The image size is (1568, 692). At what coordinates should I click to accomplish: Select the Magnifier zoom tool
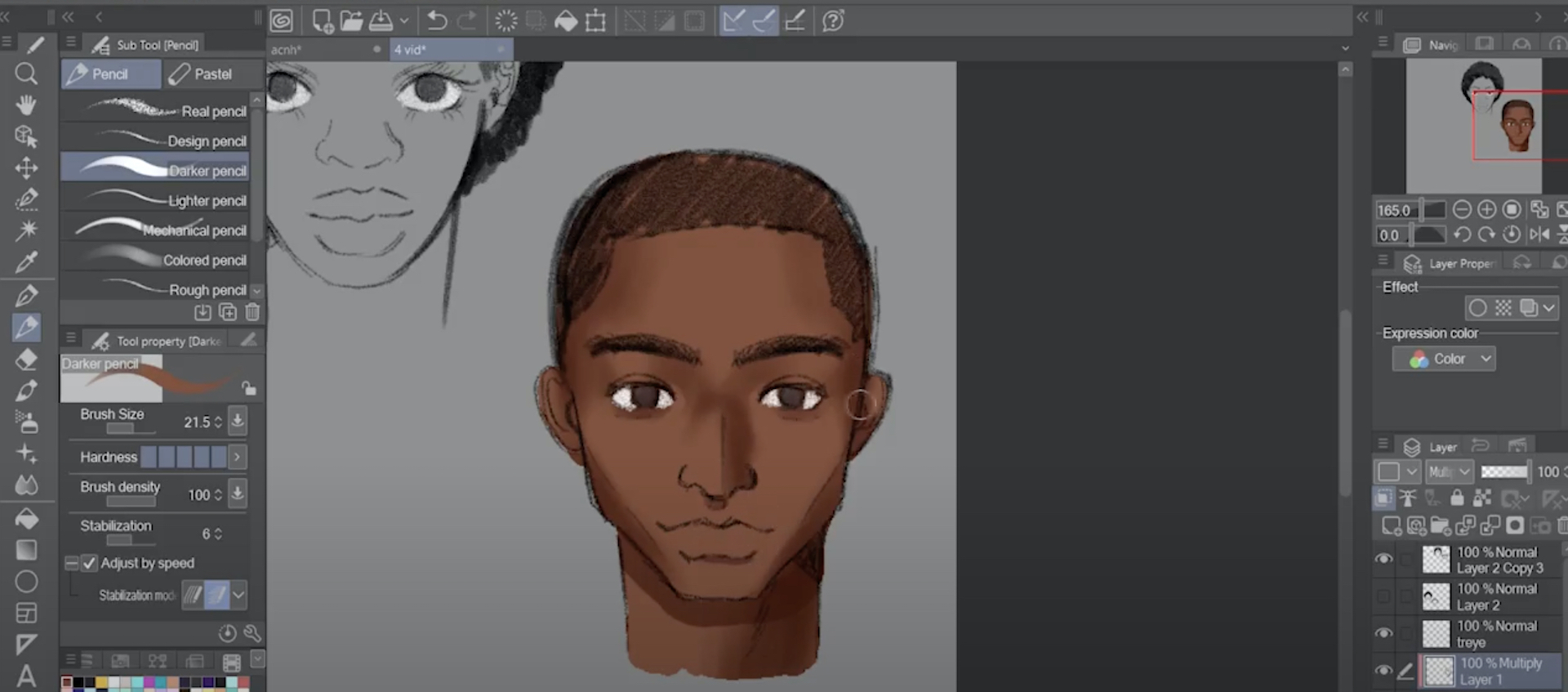point(26,74)
